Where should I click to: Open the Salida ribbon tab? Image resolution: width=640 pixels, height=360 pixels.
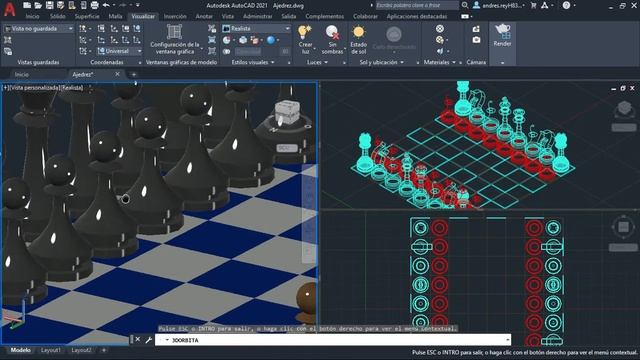(x=289, y=16)
